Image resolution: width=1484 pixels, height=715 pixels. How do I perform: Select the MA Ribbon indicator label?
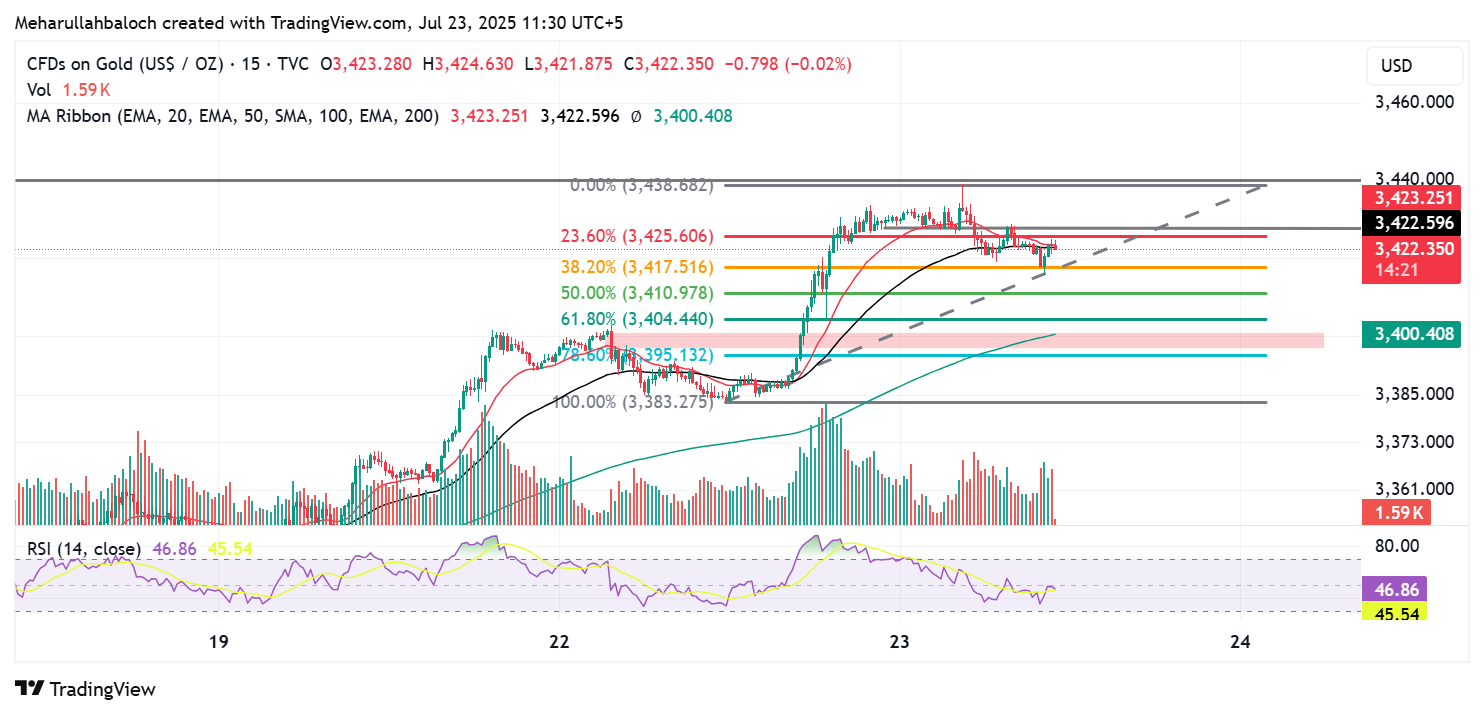232,116
